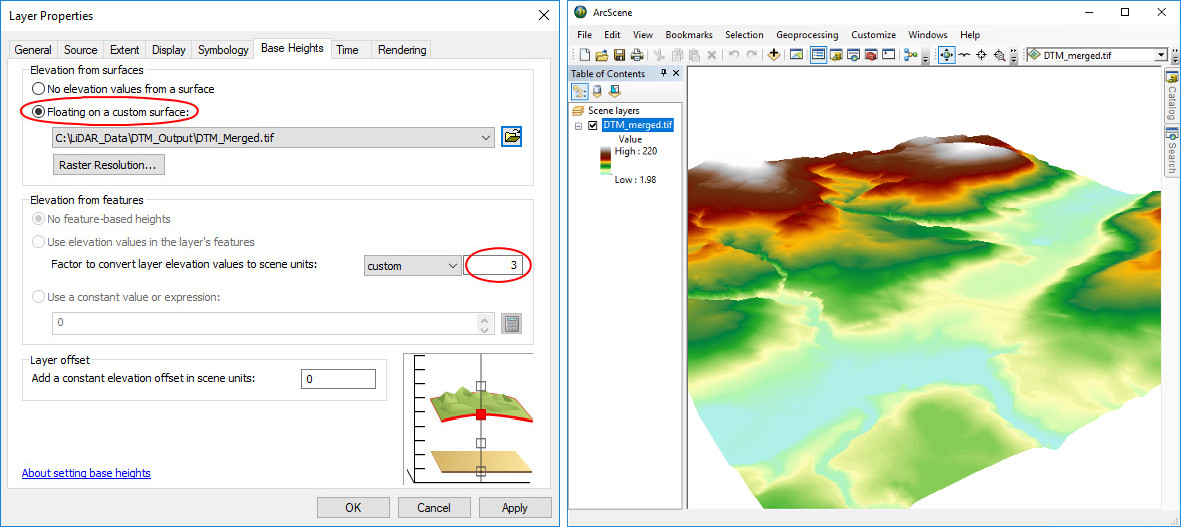Open the DTM_merged.tif 3D layer dropdown
Screen dimensions: 1181x527
[1160, 55]
